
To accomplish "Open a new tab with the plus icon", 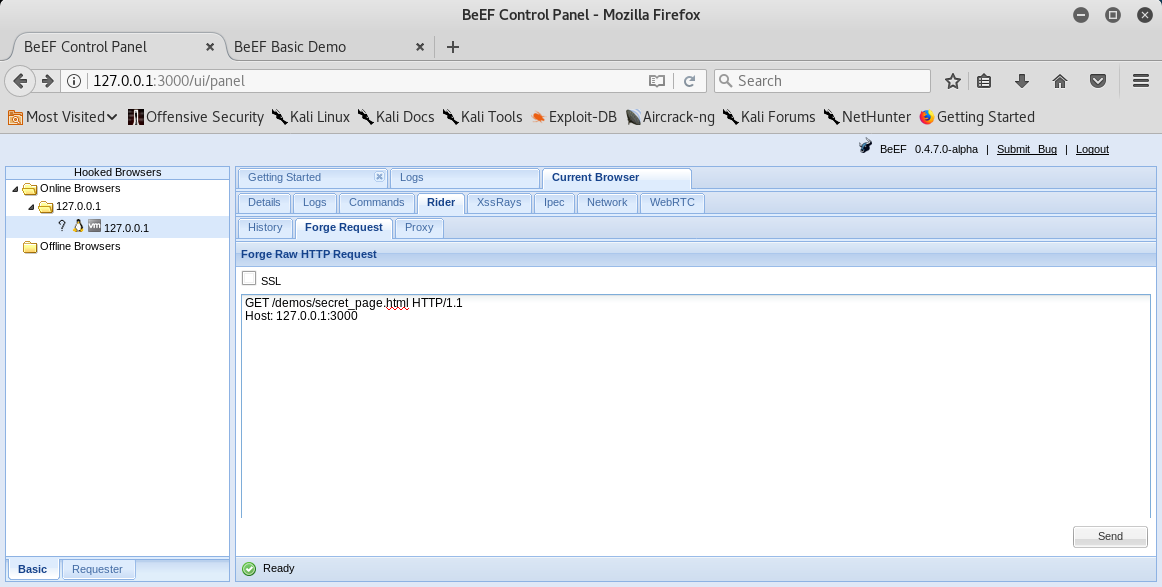I will click(x=453, y=47).
